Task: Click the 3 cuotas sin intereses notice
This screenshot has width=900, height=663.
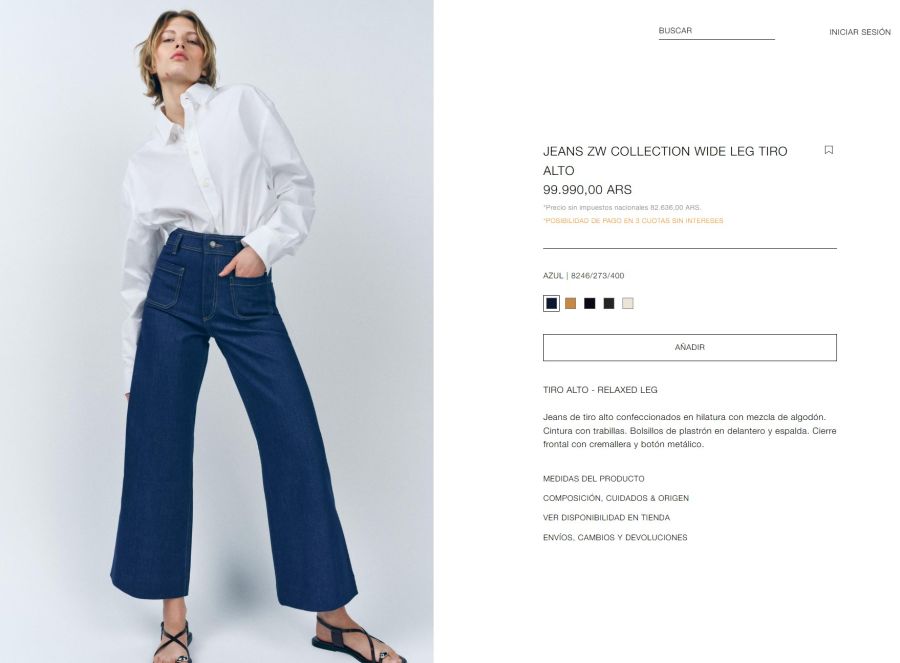Action: [633, 220]
